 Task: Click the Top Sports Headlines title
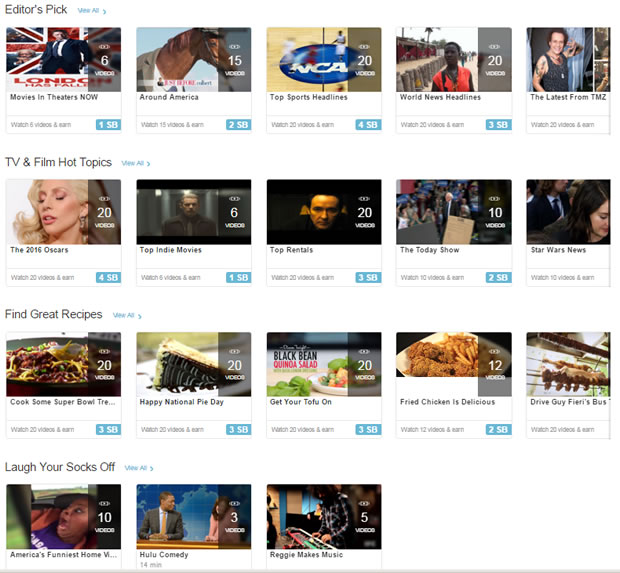(x=309, y=97)
